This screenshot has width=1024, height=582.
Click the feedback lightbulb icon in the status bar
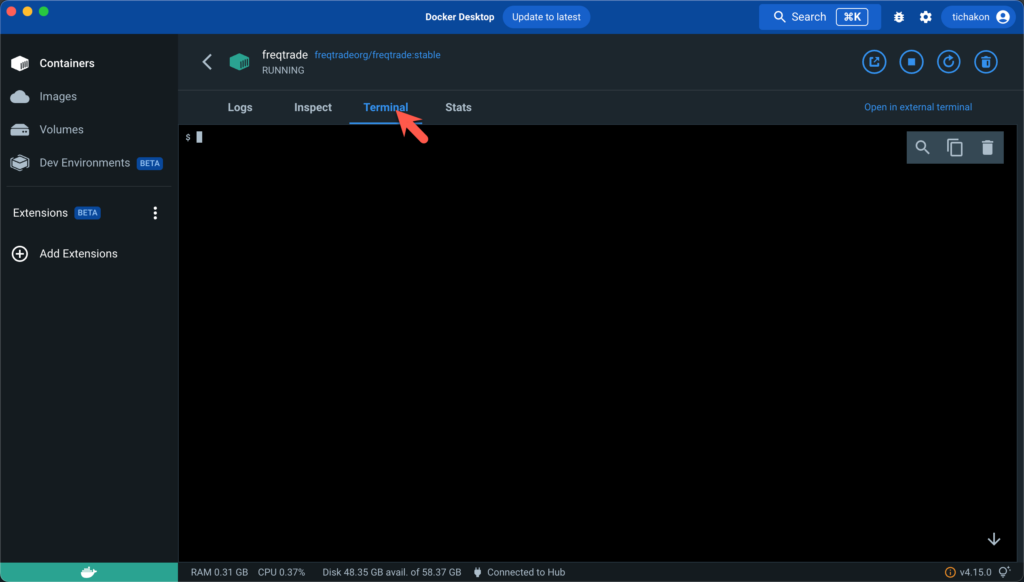tap(1005, 572)
